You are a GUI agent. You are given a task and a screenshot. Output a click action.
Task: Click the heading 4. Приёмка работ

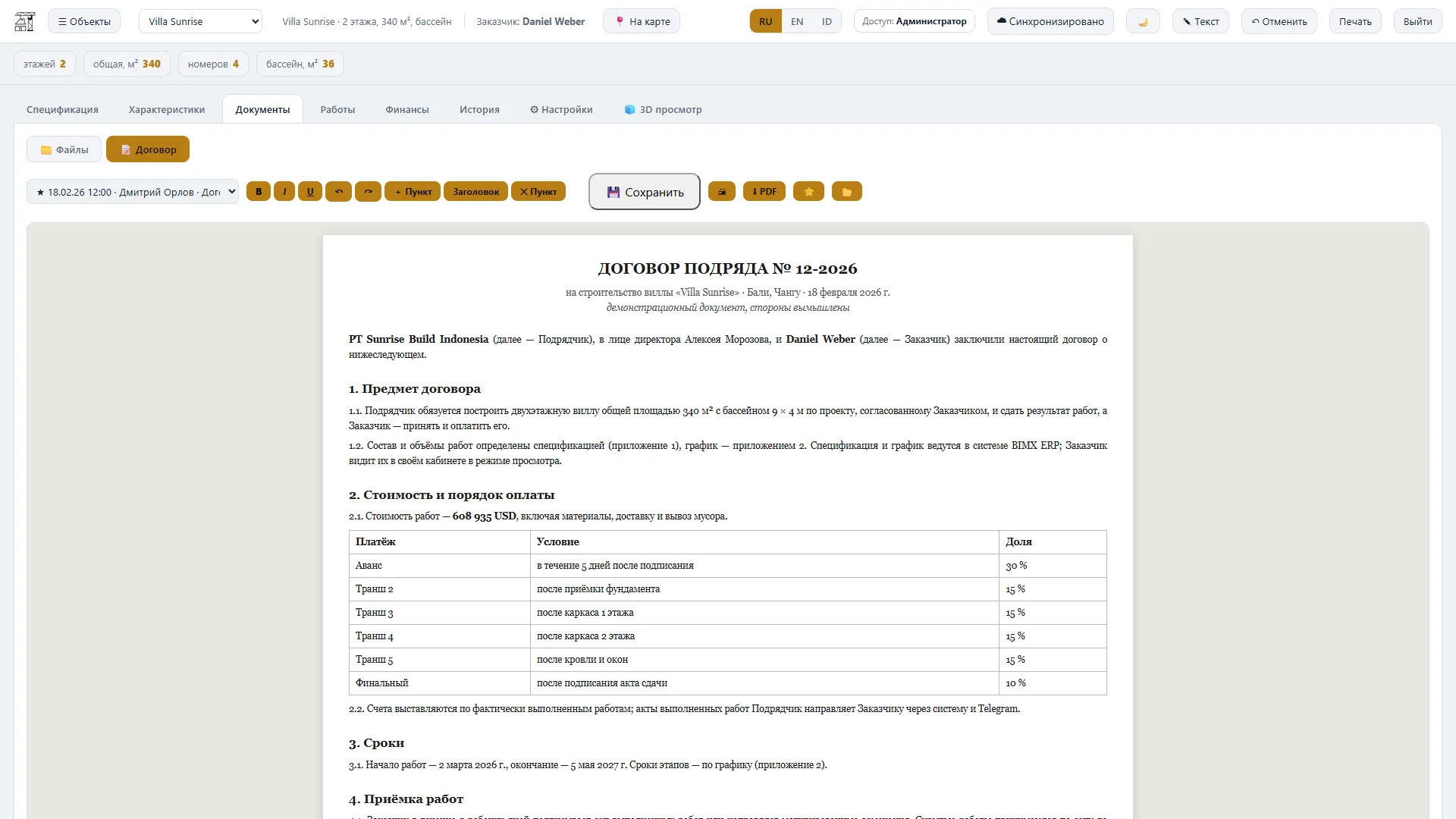click(x=406, y=799)
